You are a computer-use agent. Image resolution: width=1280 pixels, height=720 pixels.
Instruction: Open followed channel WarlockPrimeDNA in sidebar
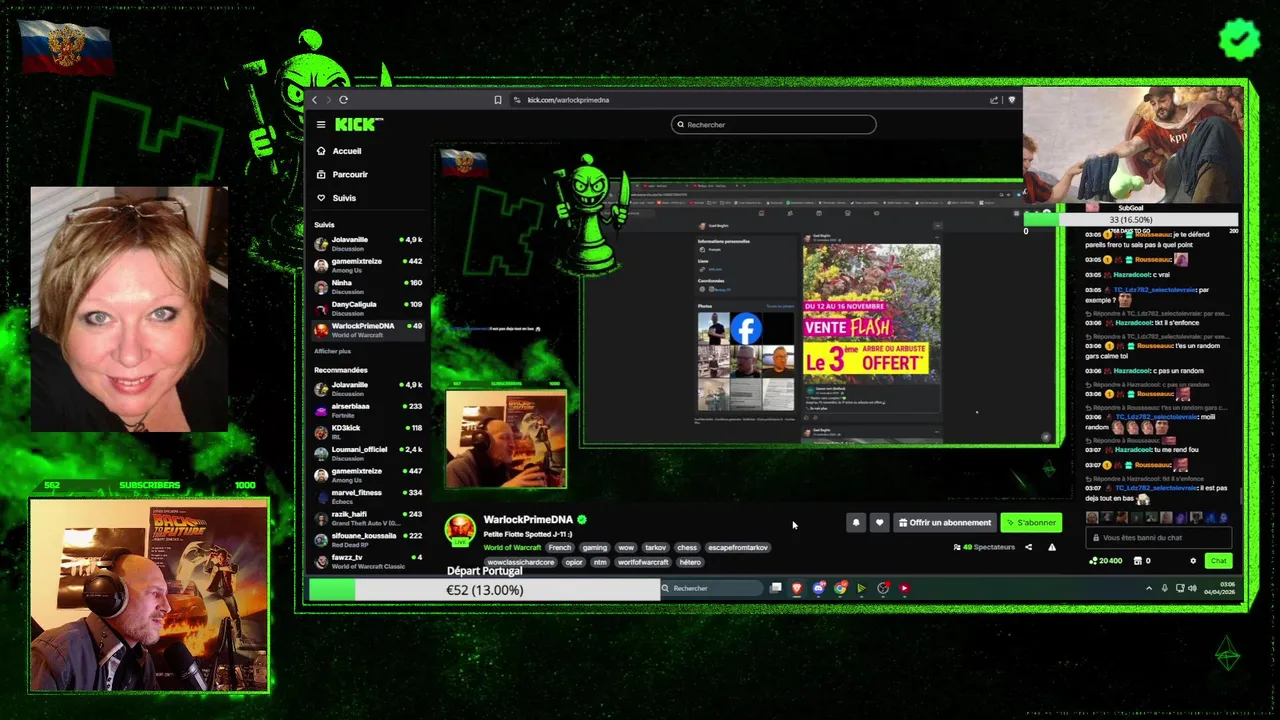(368, 330)
